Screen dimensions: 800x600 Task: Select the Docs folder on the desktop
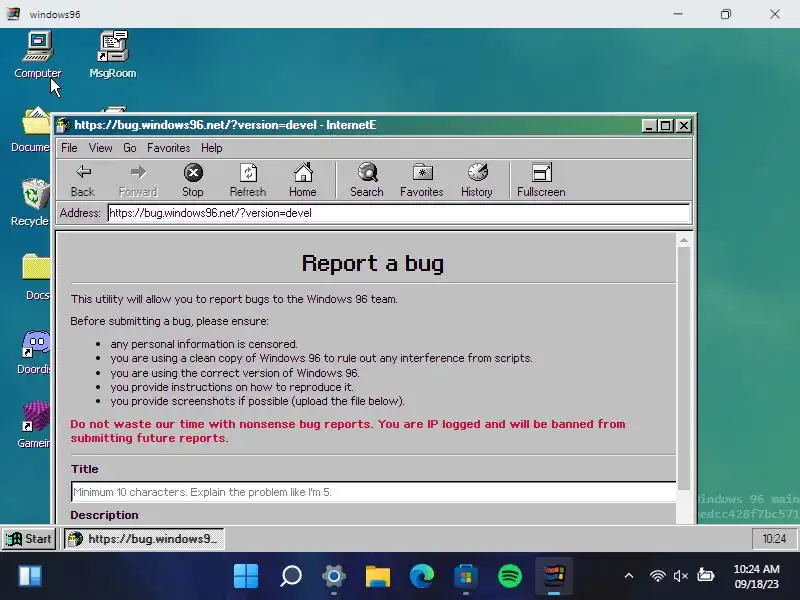(x=36, y=277)
